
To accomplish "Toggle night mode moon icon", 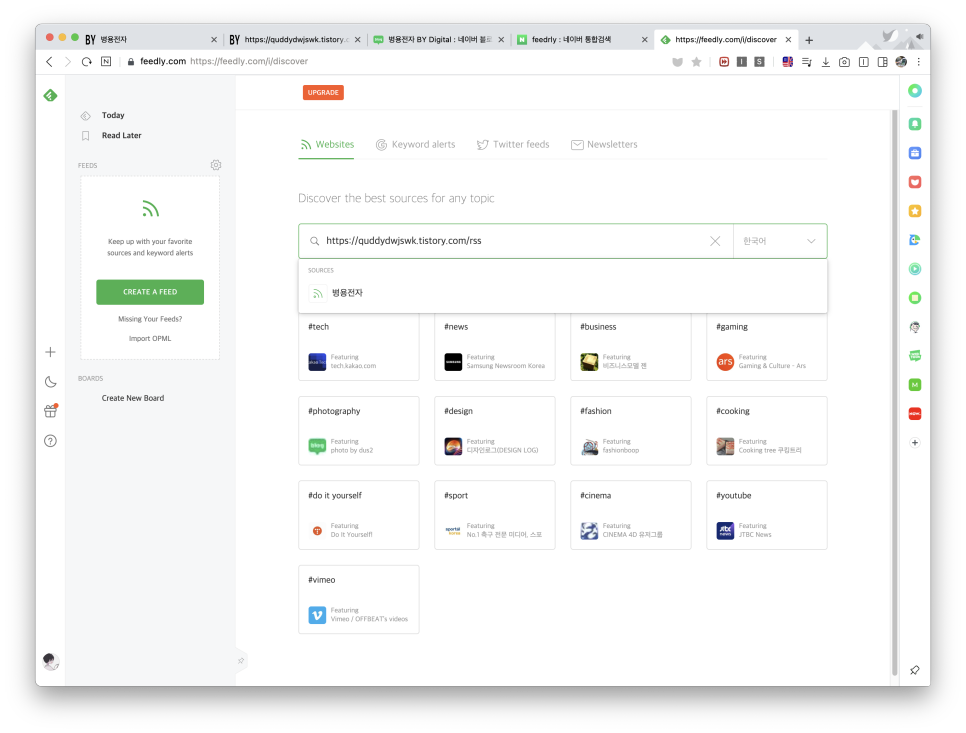I will tap(51, 382).
